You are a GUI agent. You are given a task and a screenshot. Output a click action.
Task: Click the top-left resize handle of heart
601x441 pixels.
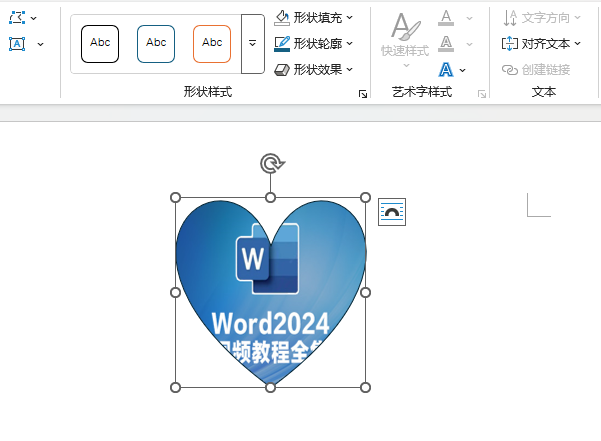coord(175,197)
